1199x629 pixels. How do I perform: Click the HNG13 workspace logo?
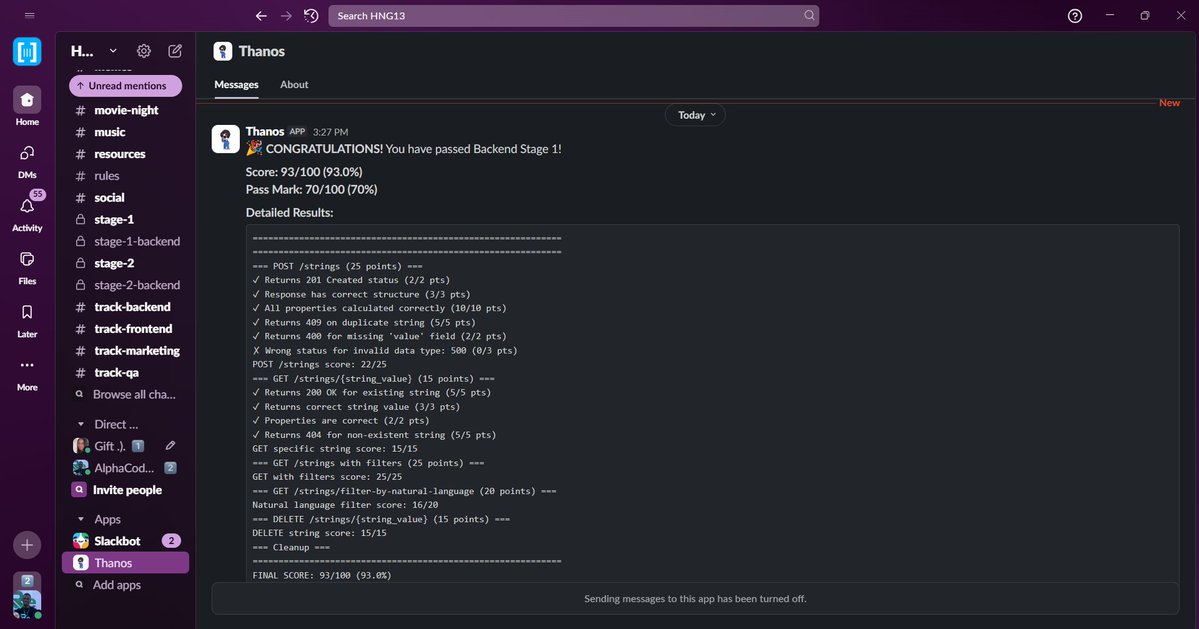(x=27, y=52)
